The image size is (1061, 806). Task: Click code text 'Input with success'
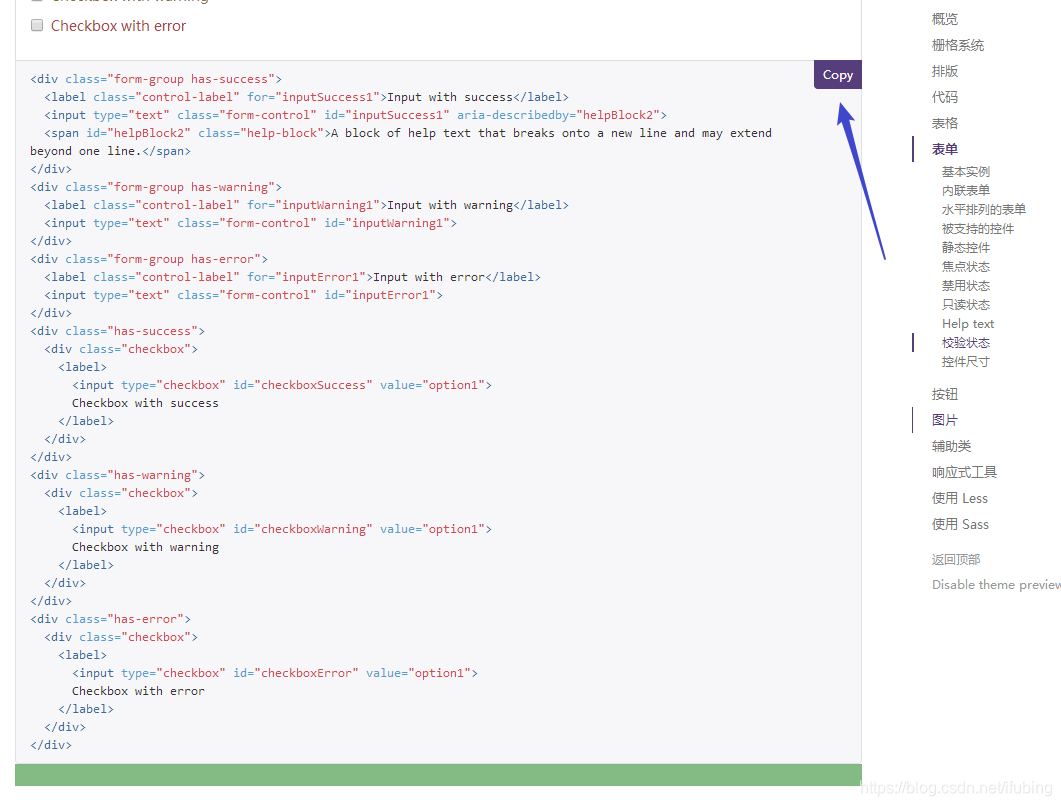(x=450, y=97)
